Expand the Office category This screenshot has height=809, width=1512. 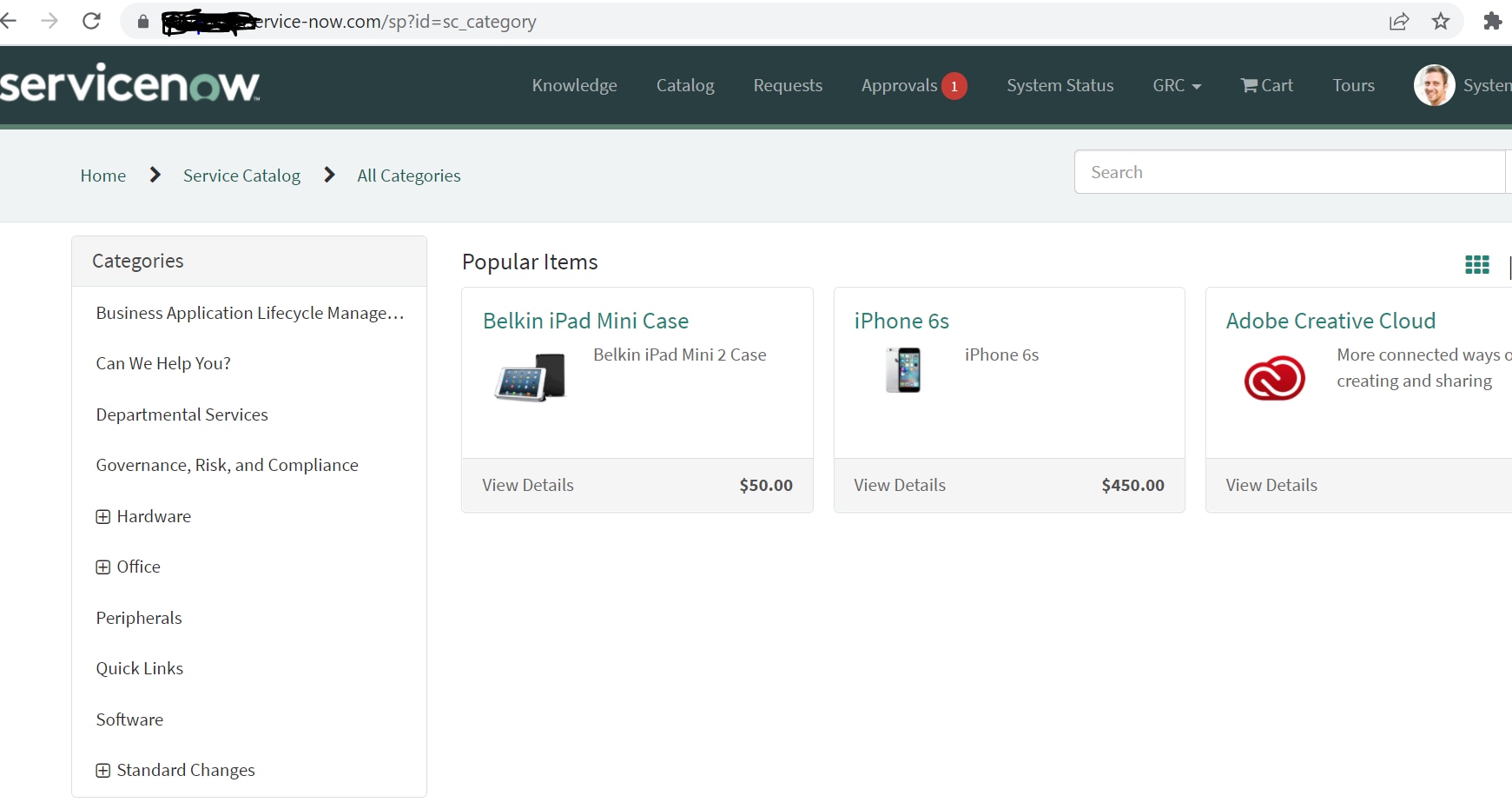tap(102, 567)
